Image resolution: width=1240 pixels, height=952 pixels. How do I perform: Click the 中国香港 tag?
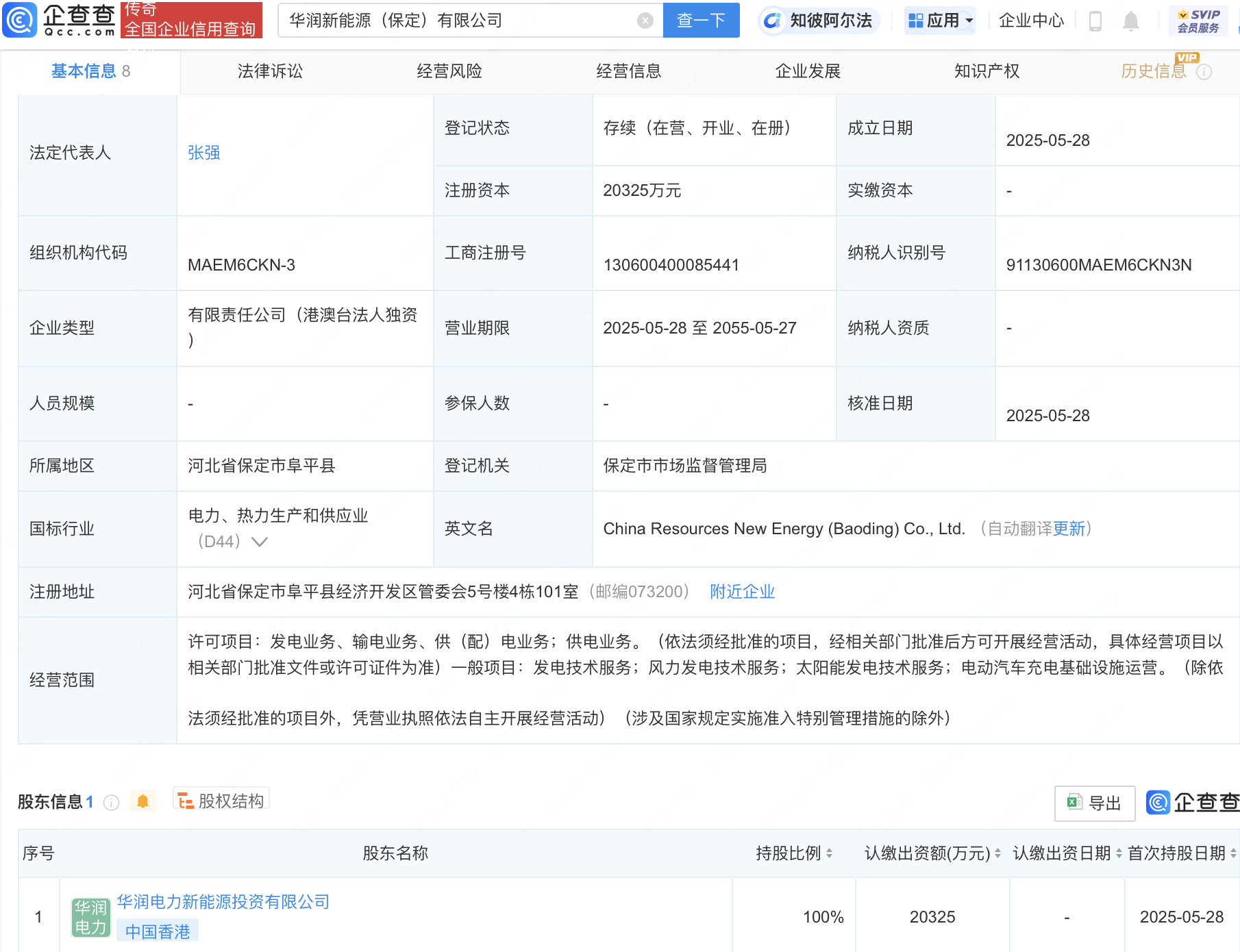[158, 931]
